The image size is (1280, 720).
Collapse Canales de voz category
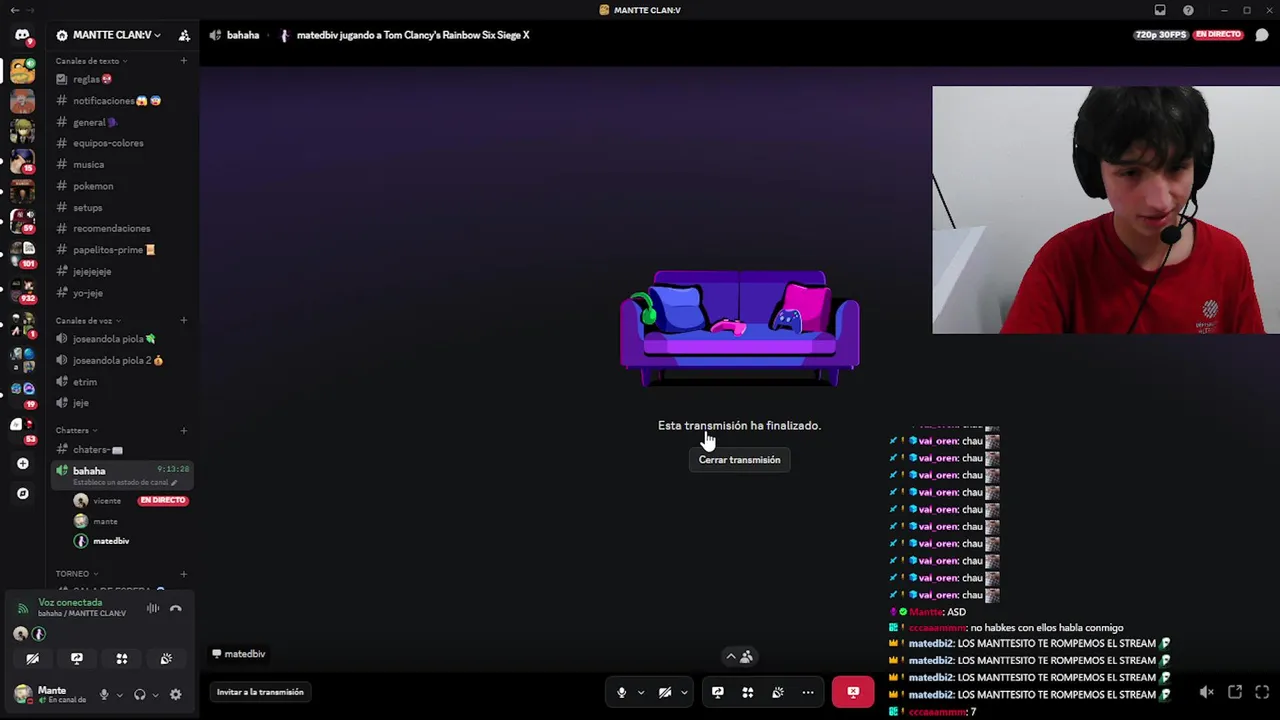(x=88, y=321)
